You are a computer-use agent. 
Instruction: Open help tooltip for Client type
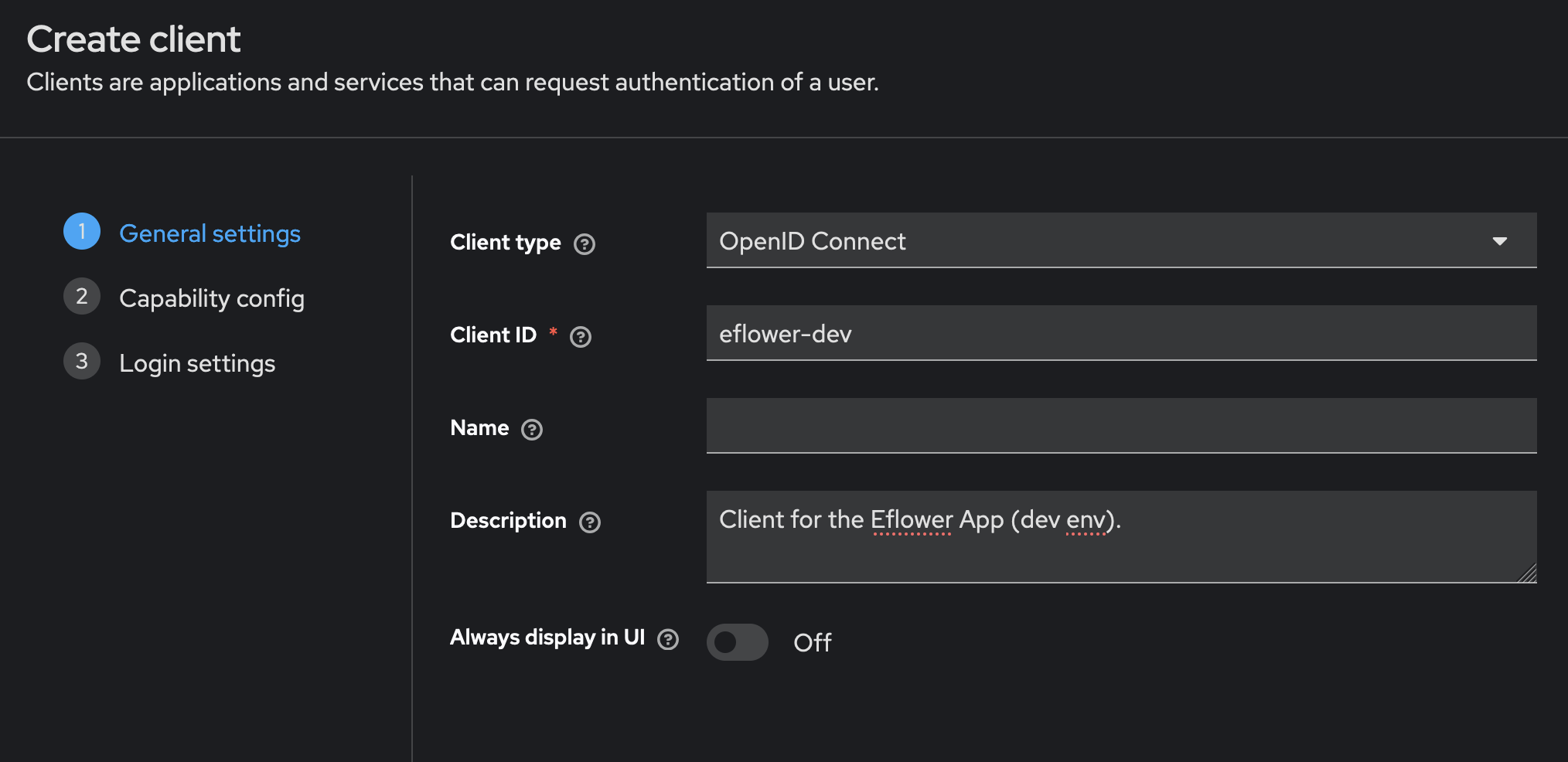tap(585, 244)
